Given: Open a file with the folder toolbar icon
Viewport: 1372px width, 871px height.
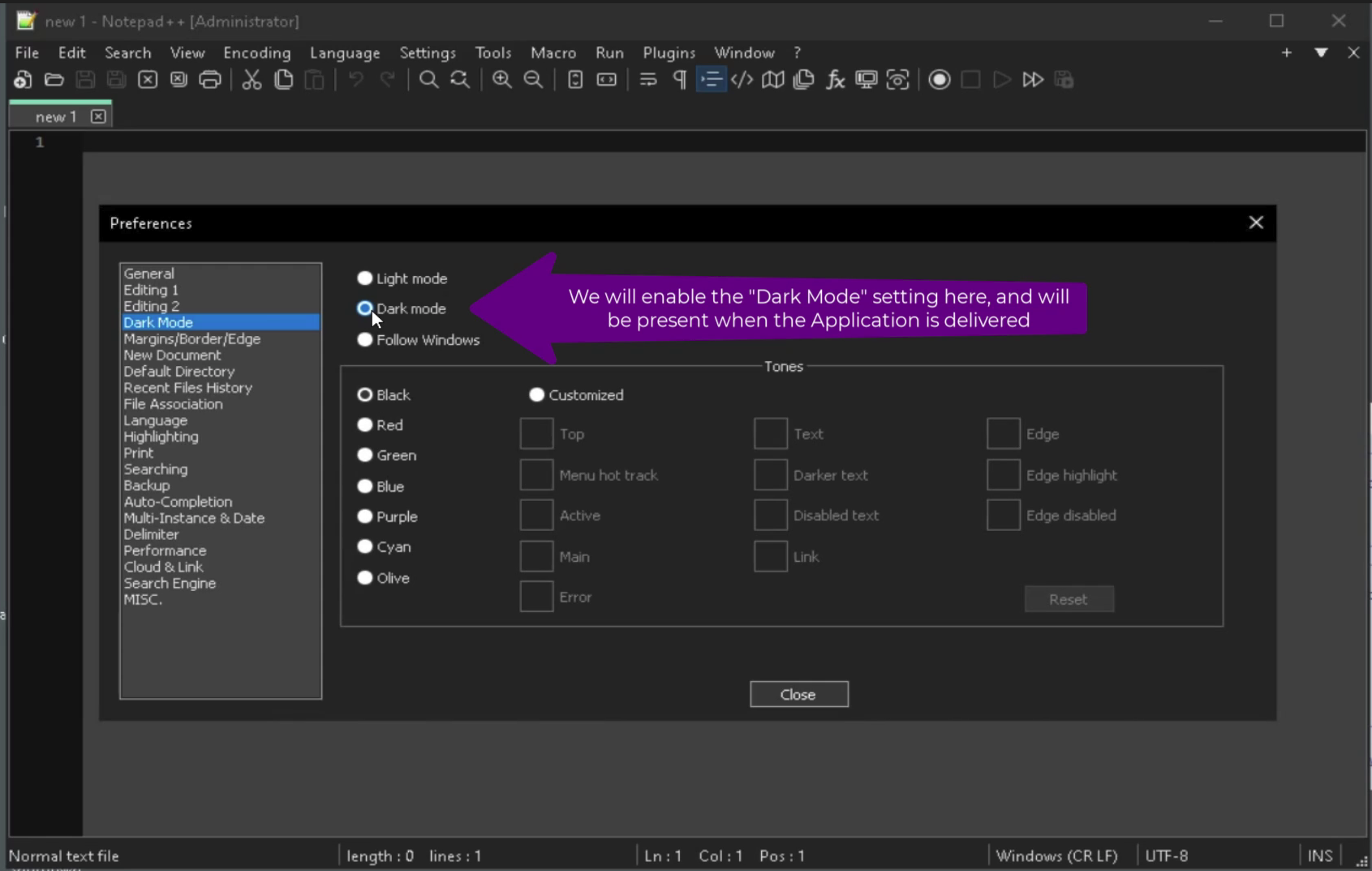Looking at the screenshot, I should pos(54,80).
